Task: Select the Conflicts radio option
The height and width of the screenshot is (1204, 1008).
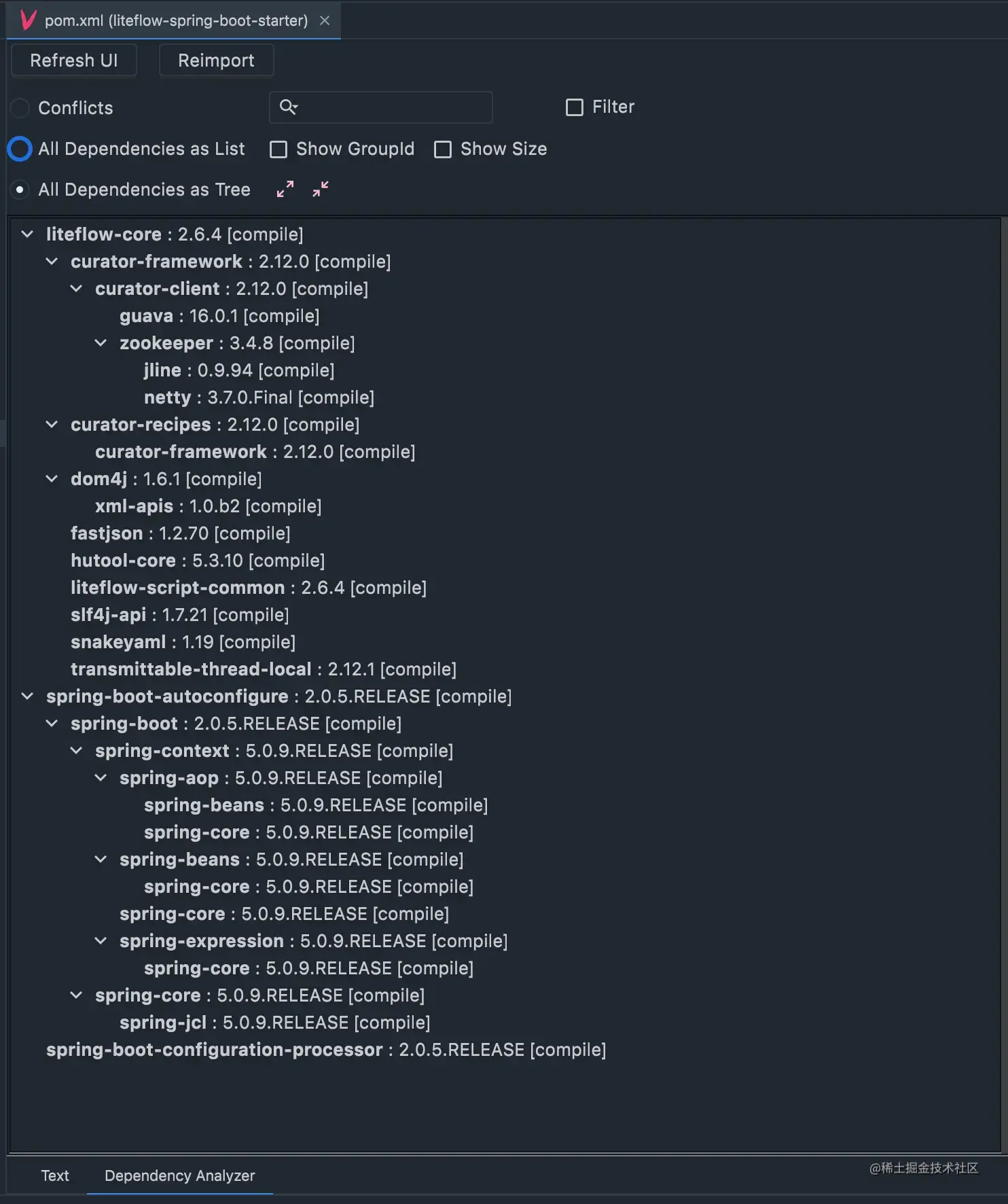Action: [20, 108]
